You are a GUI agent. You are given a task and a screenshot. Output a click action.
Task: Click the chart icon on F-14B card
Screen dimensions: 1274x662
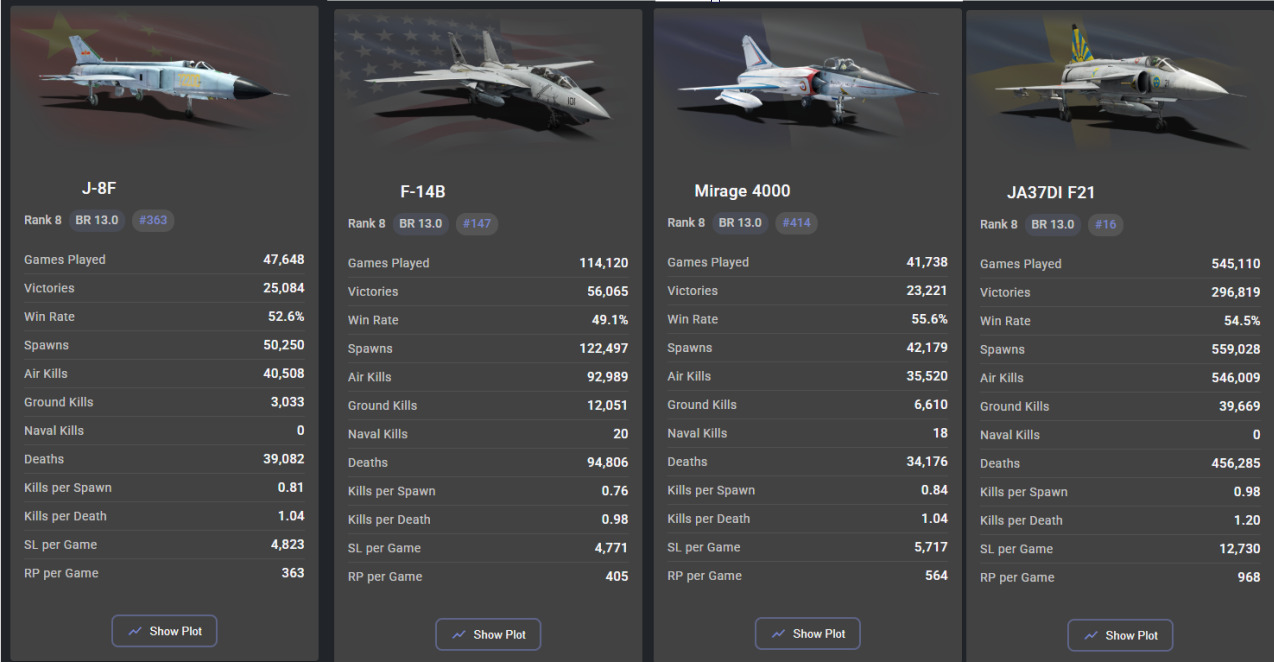click(x=459, y=635)
